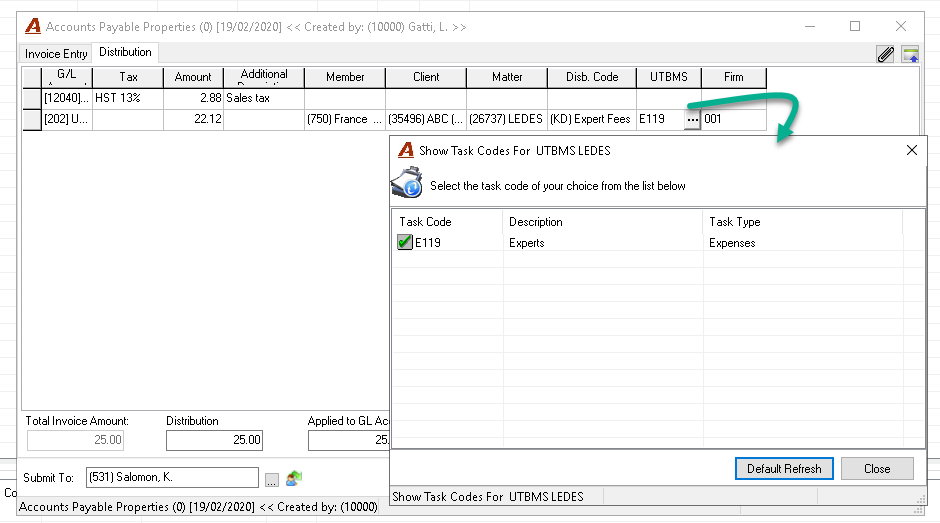Screen dimensions: 940x523
Task: Click the 2.88 amount cell
Action: tap(193, 98)
